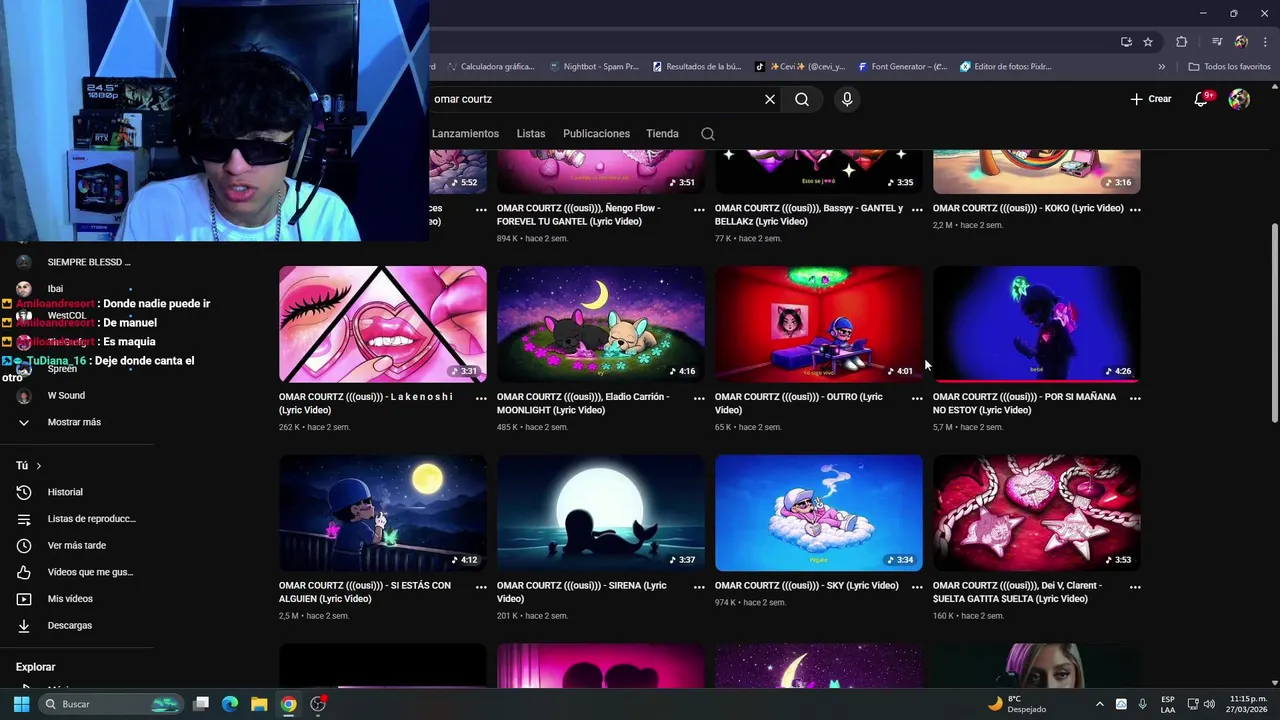This screenshot has height=720, width=1280.
Task: Open the SIRENA (Lyric Video) title
Action: (x=581, y=592)
